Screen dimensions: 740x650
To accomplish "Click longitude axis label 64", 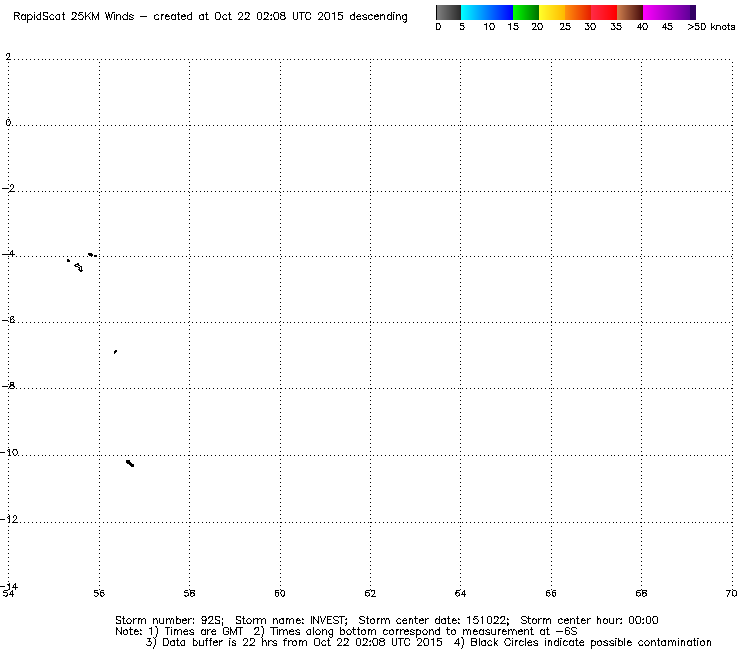I will (460, 593).
